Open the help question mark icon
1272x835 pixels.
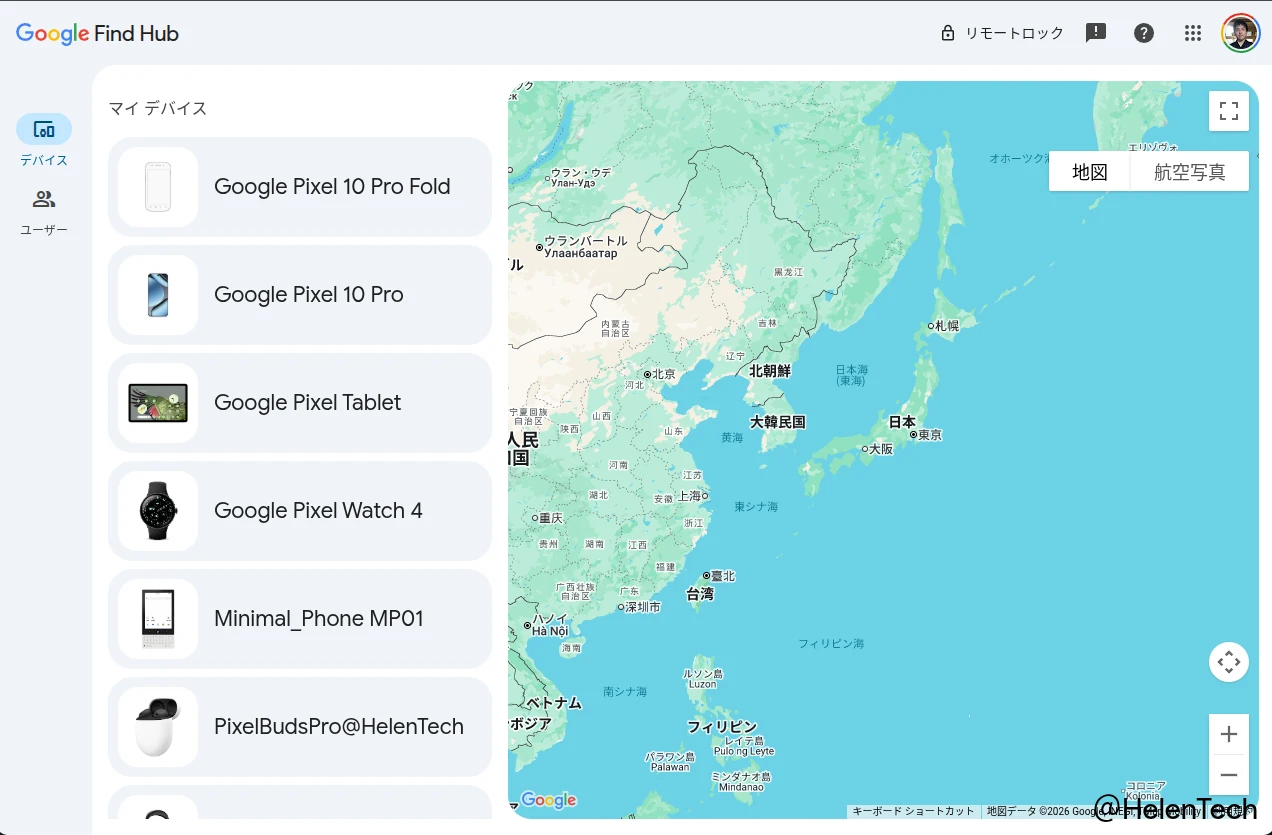tap(1144, 33)
